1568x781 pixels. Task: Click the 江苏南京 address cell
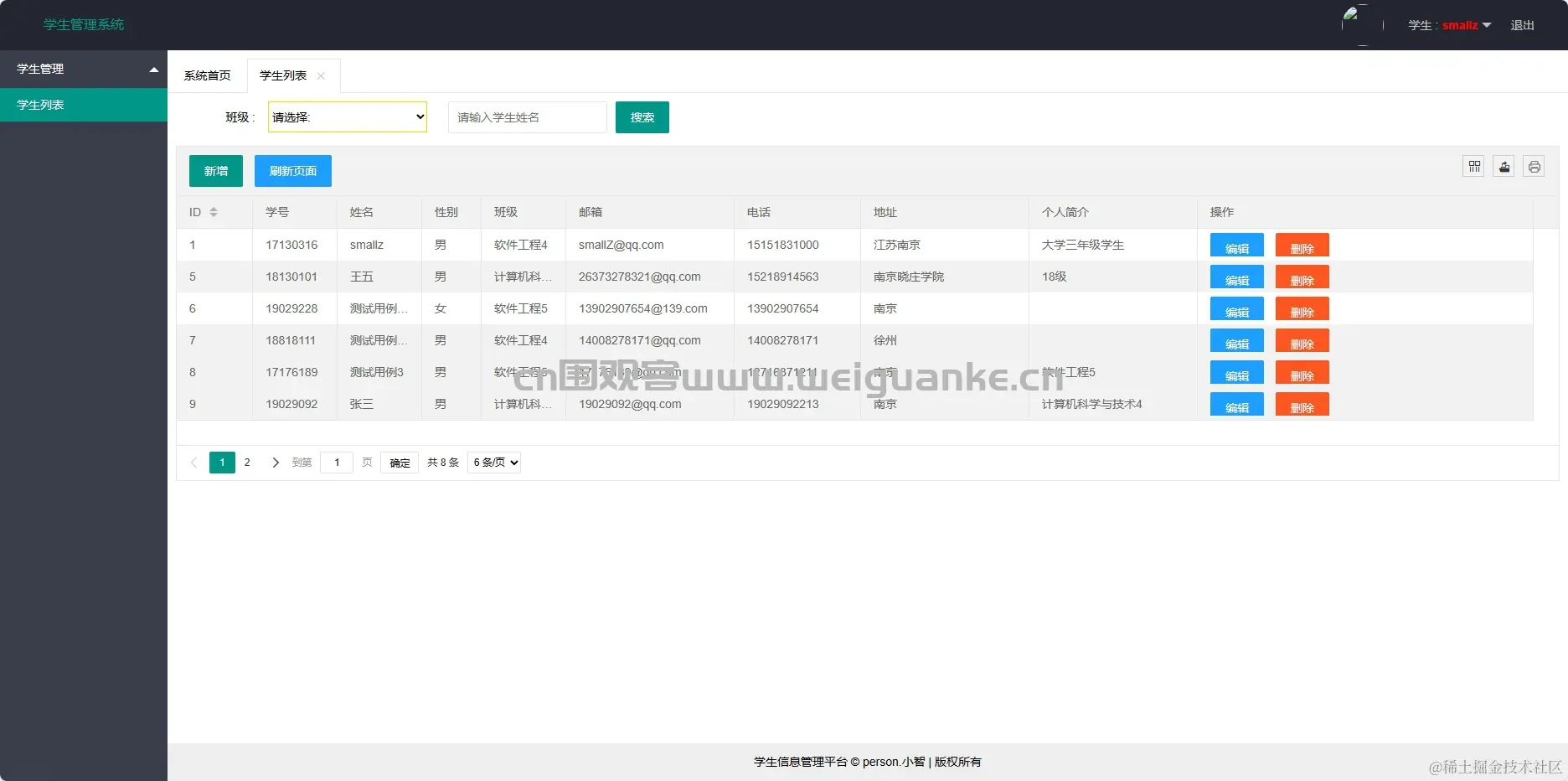tap(945, 245)
